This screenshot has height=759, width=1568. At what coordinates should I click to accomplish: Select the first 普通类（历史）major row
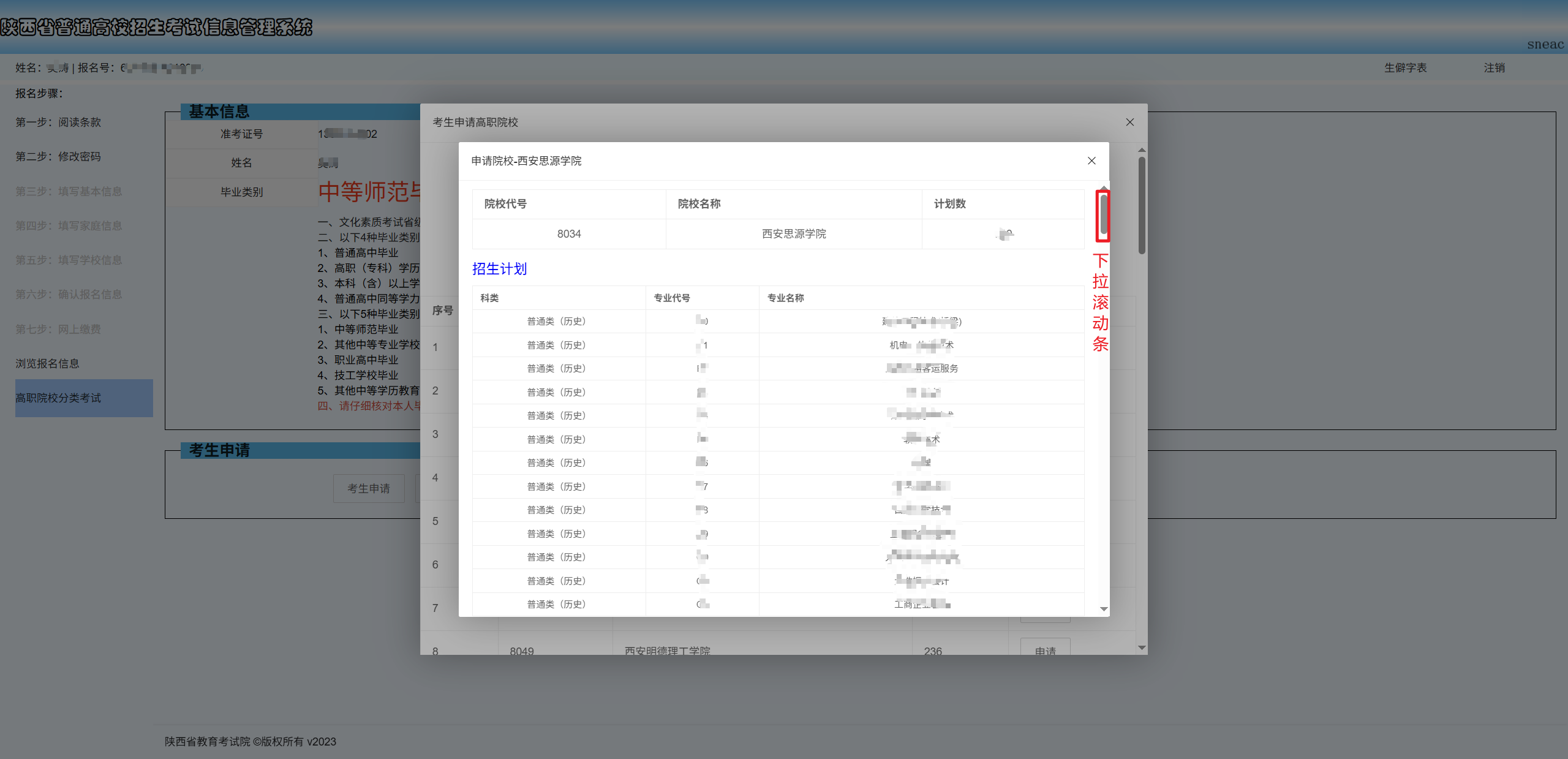556,320
